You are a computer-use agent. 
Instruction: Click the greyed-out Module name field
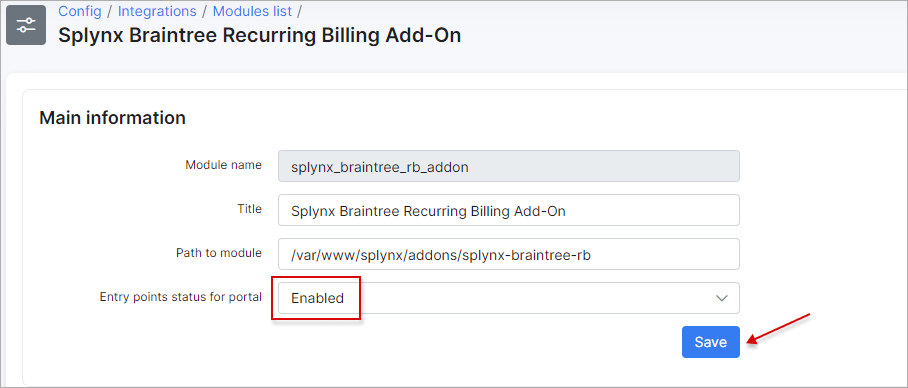508,166
